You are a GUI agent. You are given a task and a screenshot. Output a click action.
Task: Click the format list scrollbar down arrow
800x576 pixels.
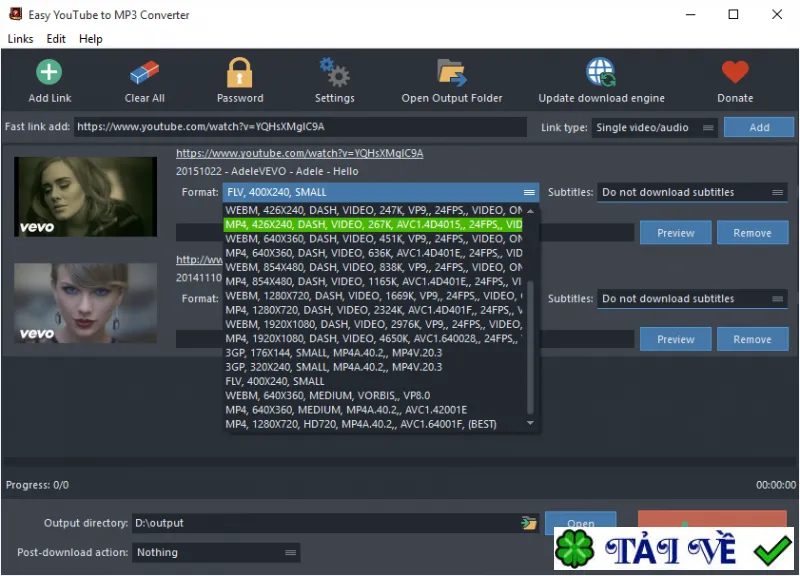point(531,423)
